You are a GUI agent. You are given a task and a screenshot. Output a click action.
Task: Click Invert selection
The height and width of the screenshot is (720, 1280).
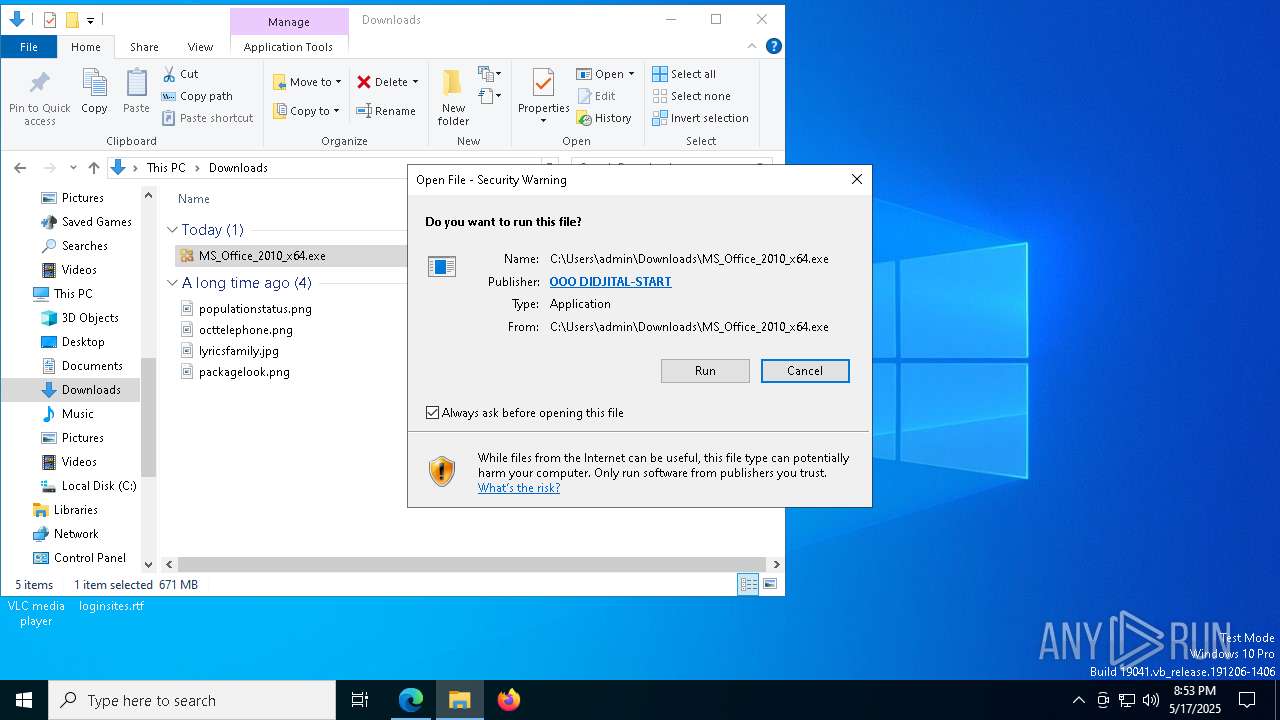click(x=700, y=118)
